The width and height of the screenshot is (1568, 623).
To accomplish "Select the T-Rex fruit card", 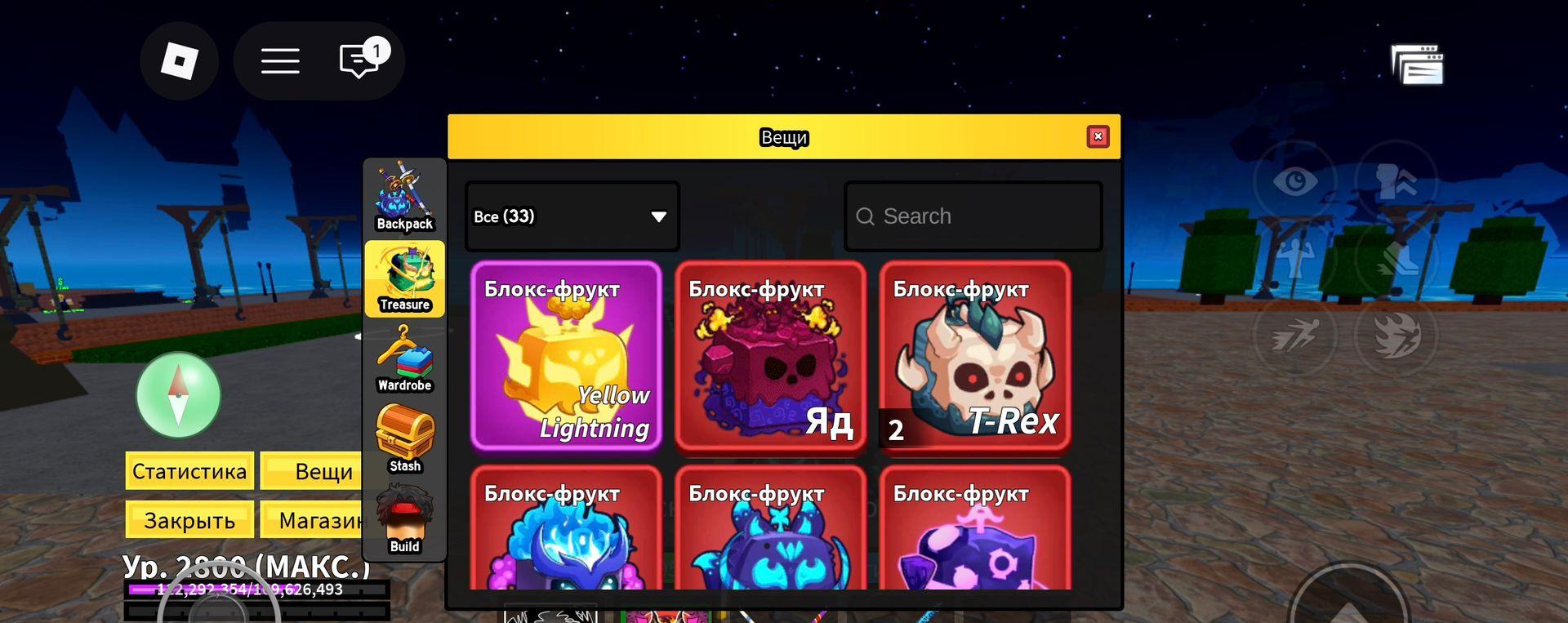I will (975, 355).
